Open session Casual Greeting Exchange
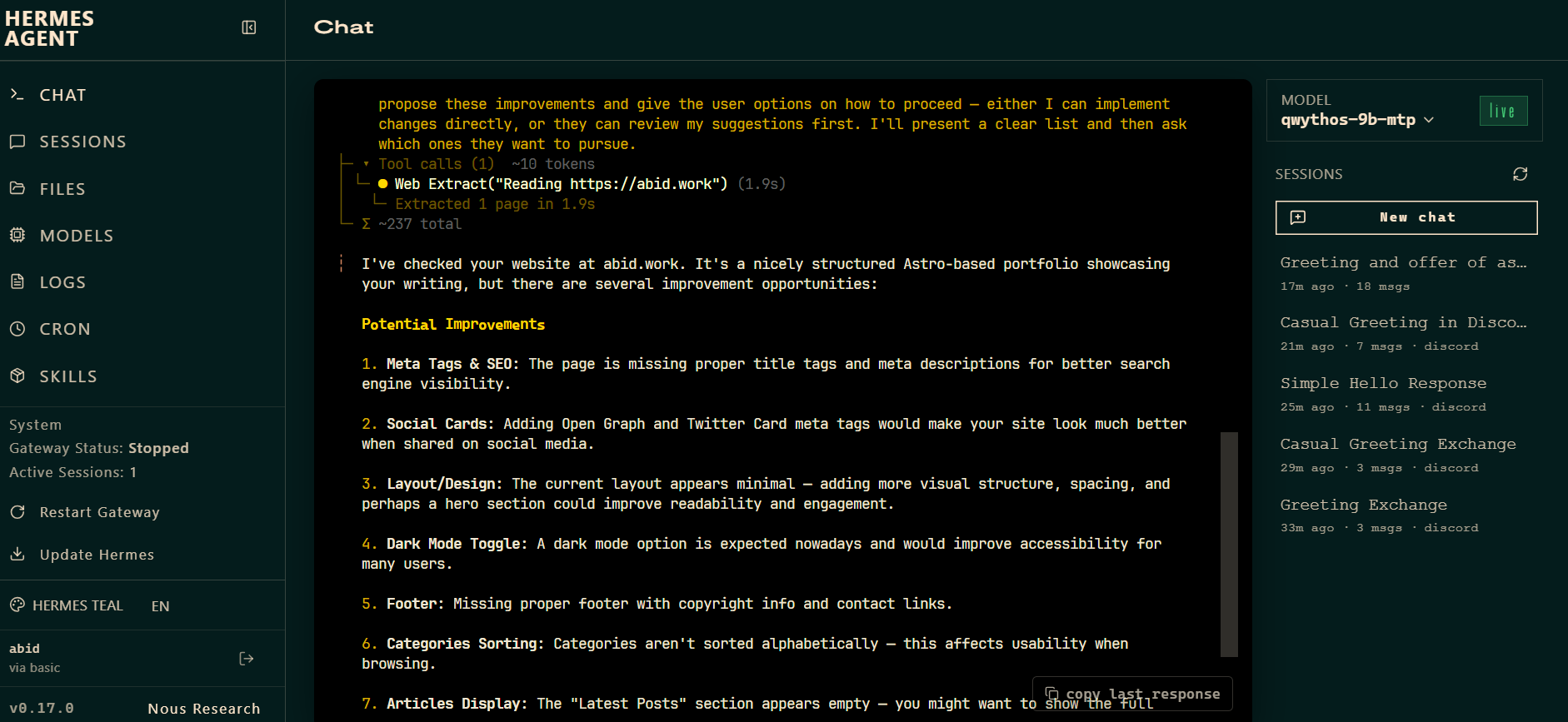Screen dimensions: 1568x722 coord(1406,455)
